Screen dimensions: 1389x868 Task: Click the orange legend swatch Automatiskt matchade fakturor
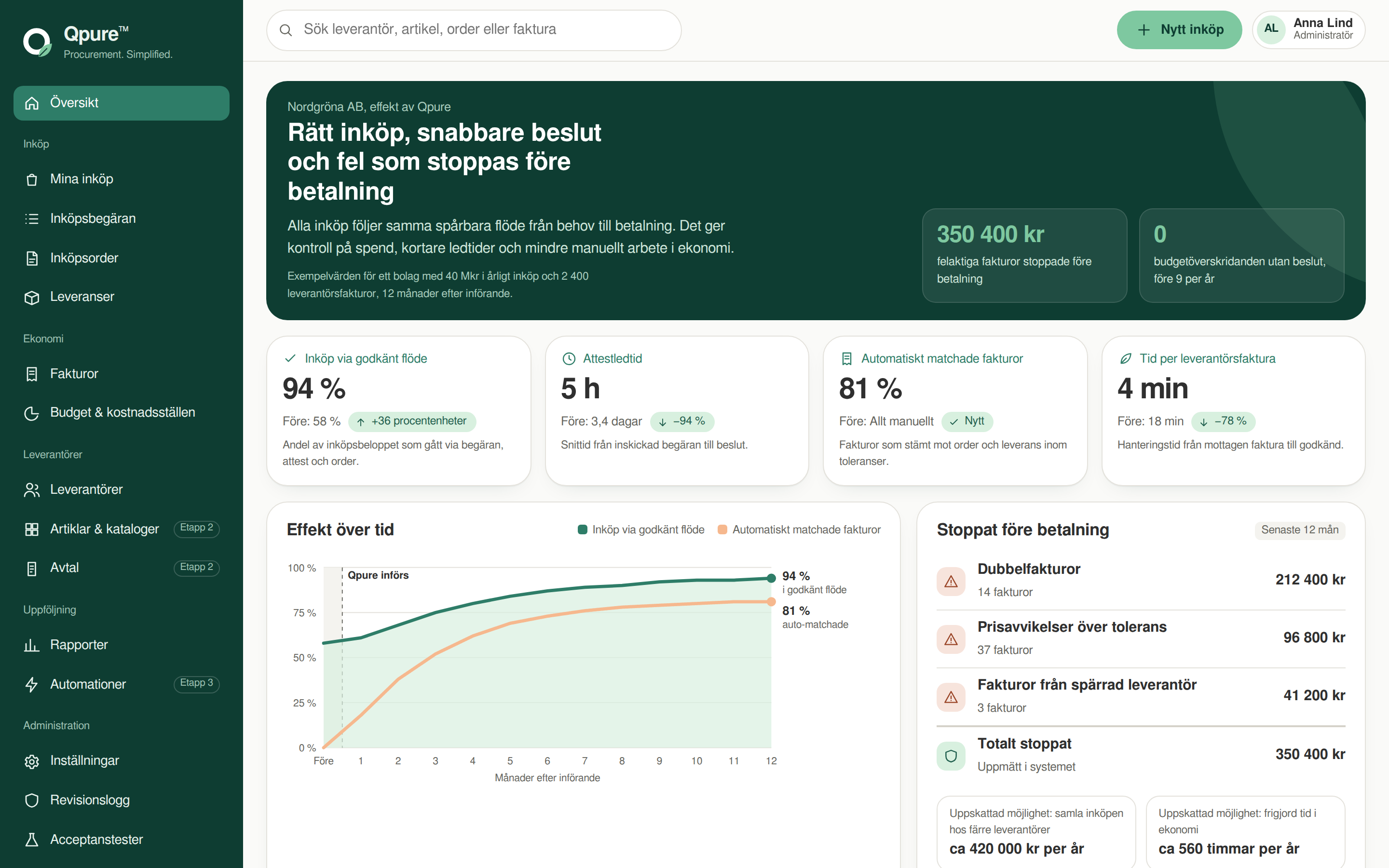click(x=722, y=530)
